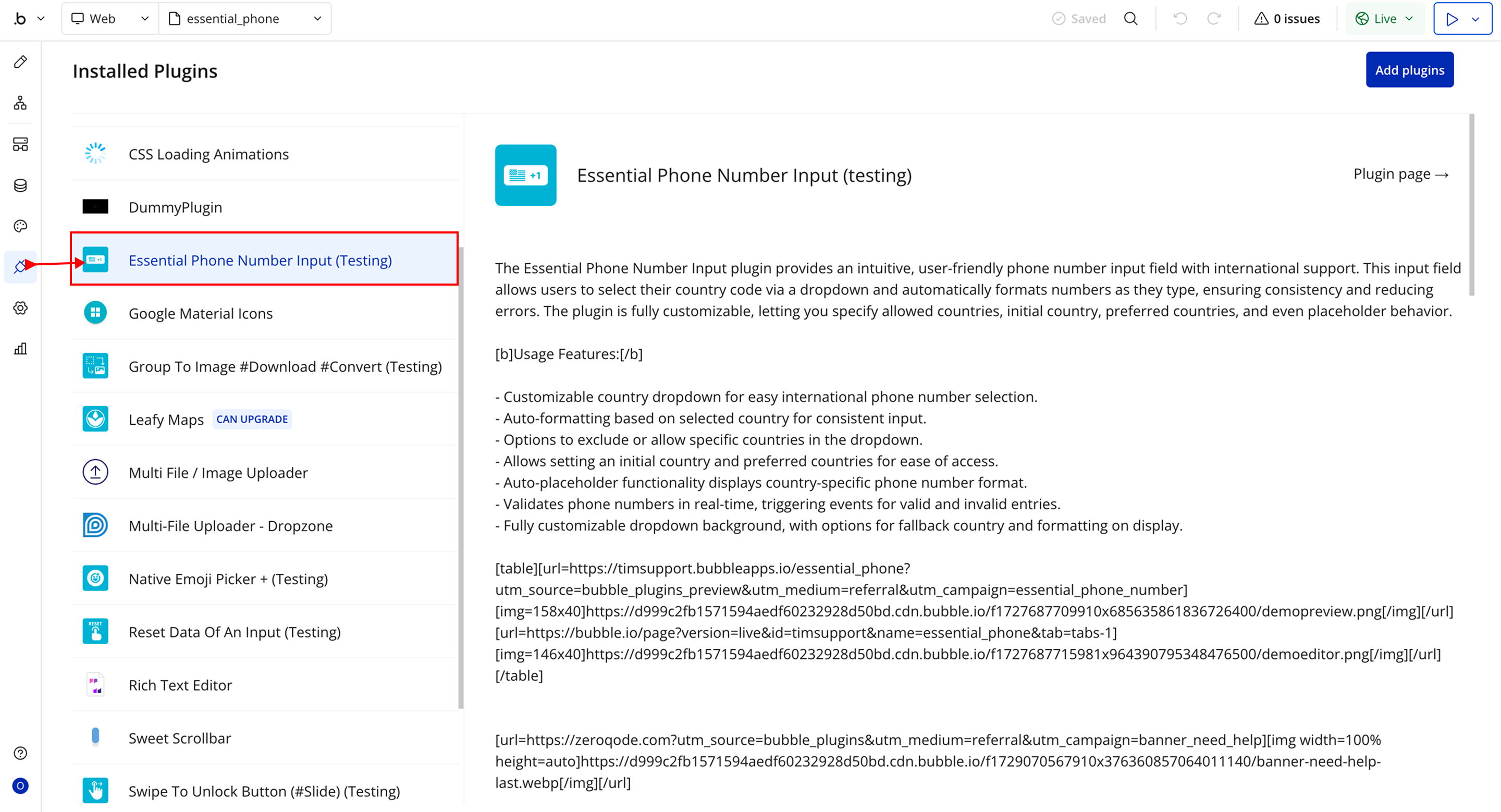This screenshot has width=1501, height=812.
Task: Click the undo arrow icon
Action: [1180, 19]
